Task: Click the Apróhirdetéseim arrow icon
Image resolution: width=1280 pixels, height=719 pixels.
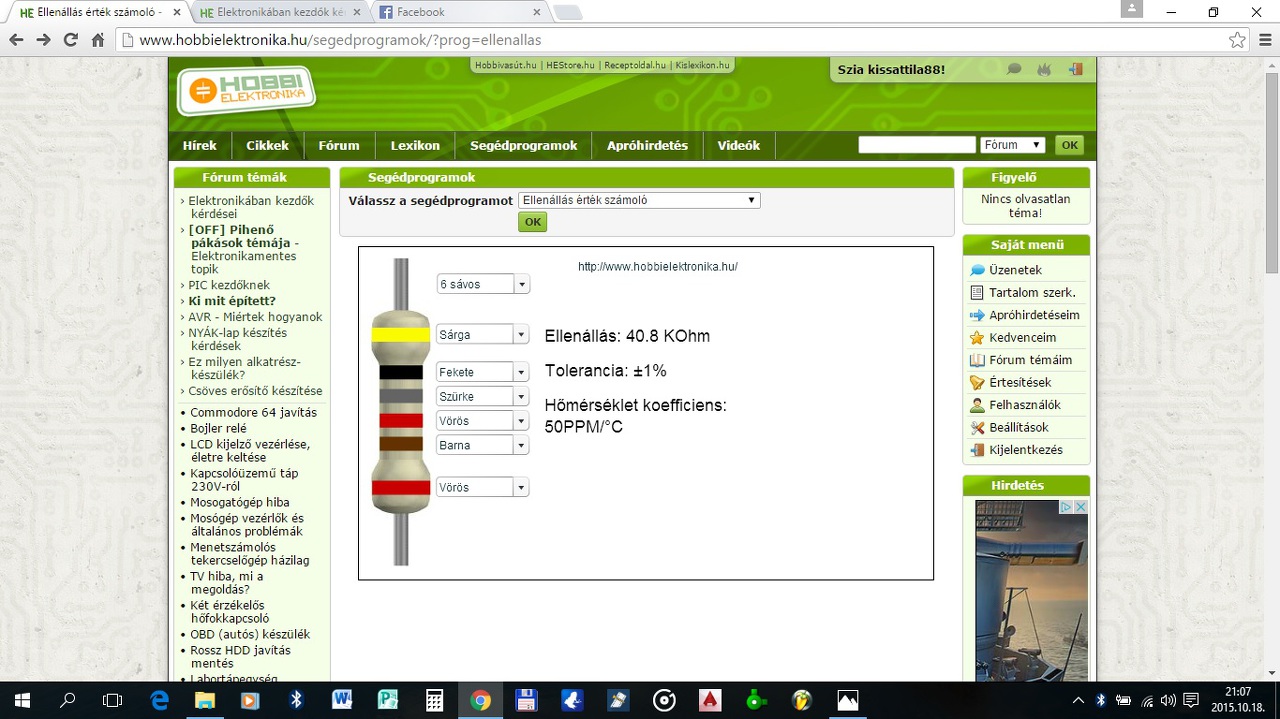Action: pos(977,315)
